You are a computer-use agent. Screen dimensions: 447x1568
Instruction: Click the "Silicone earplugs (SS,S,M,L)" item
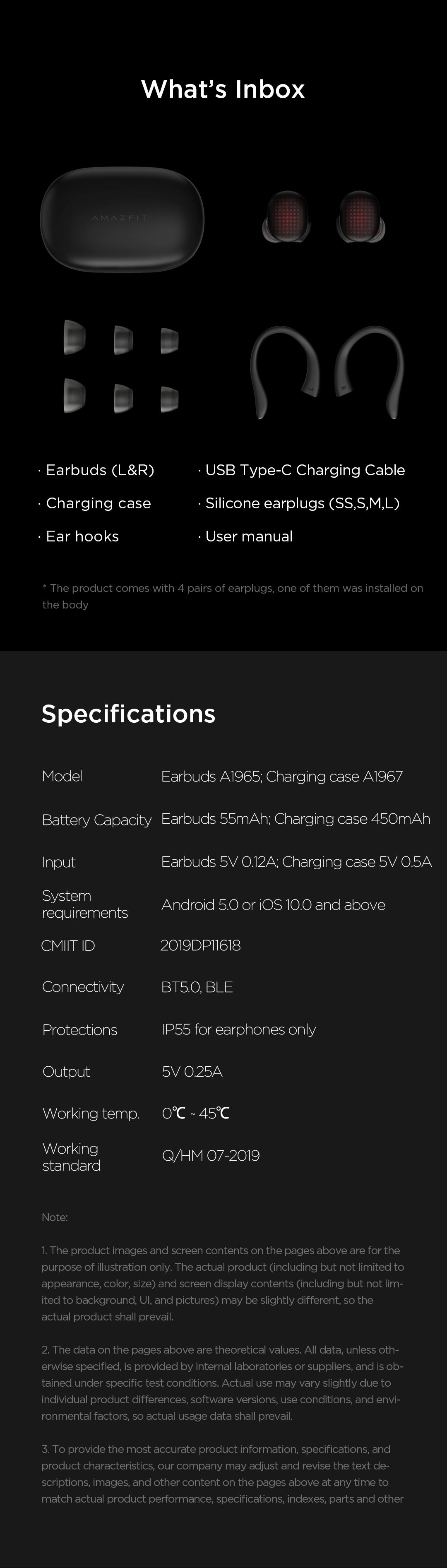pyautogui.click(x=302, y=503)
